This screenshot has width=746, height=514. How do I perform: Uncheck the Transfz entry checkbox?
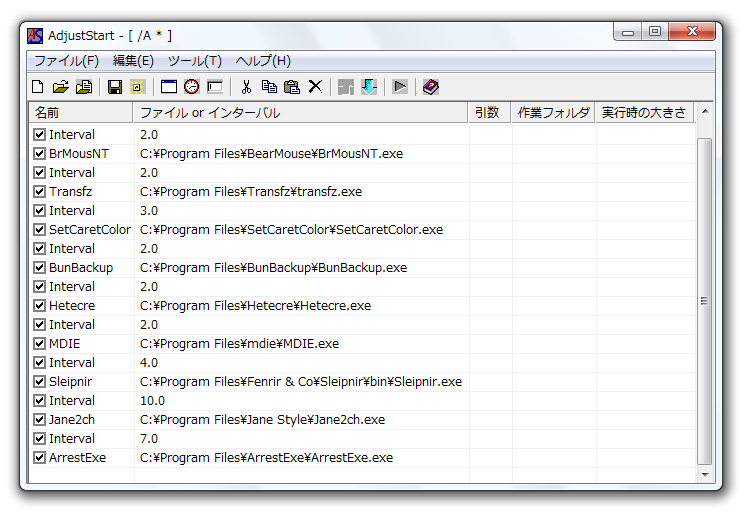coord(39,192)
